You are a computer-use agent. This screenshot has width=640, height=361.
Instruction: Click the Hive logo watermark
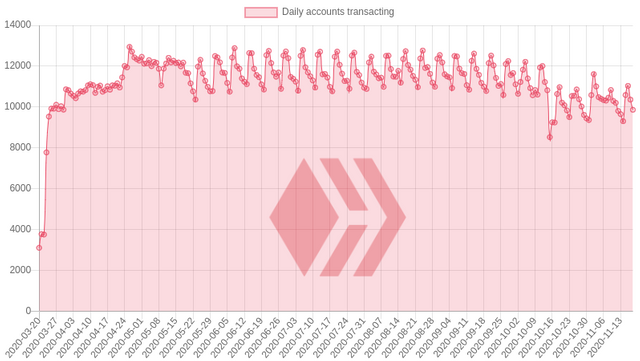tap(338, 217)
